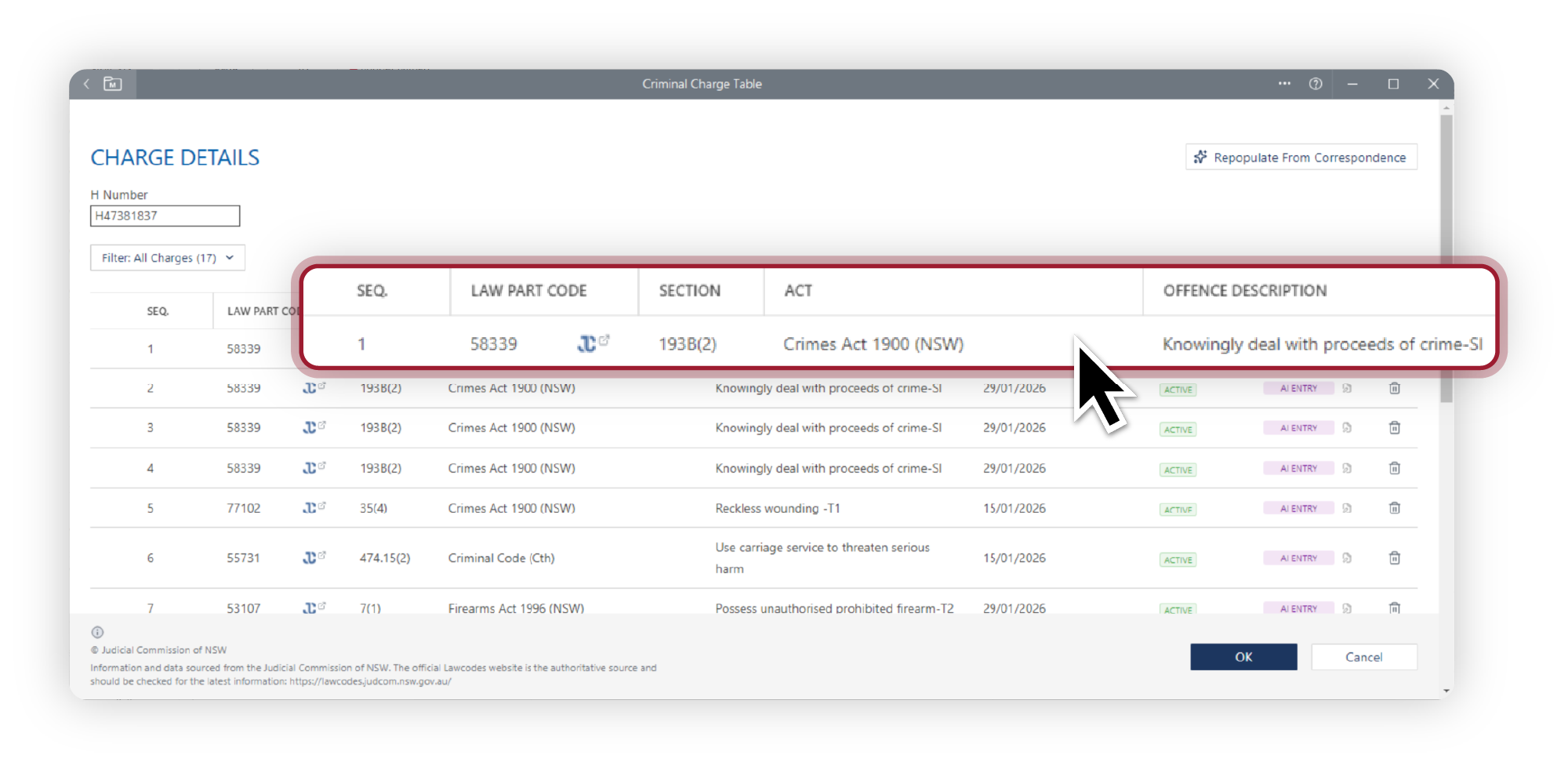Delete charge 3 with trash icon
The height and width of the screenshot is (769, 1568).
1395,428
